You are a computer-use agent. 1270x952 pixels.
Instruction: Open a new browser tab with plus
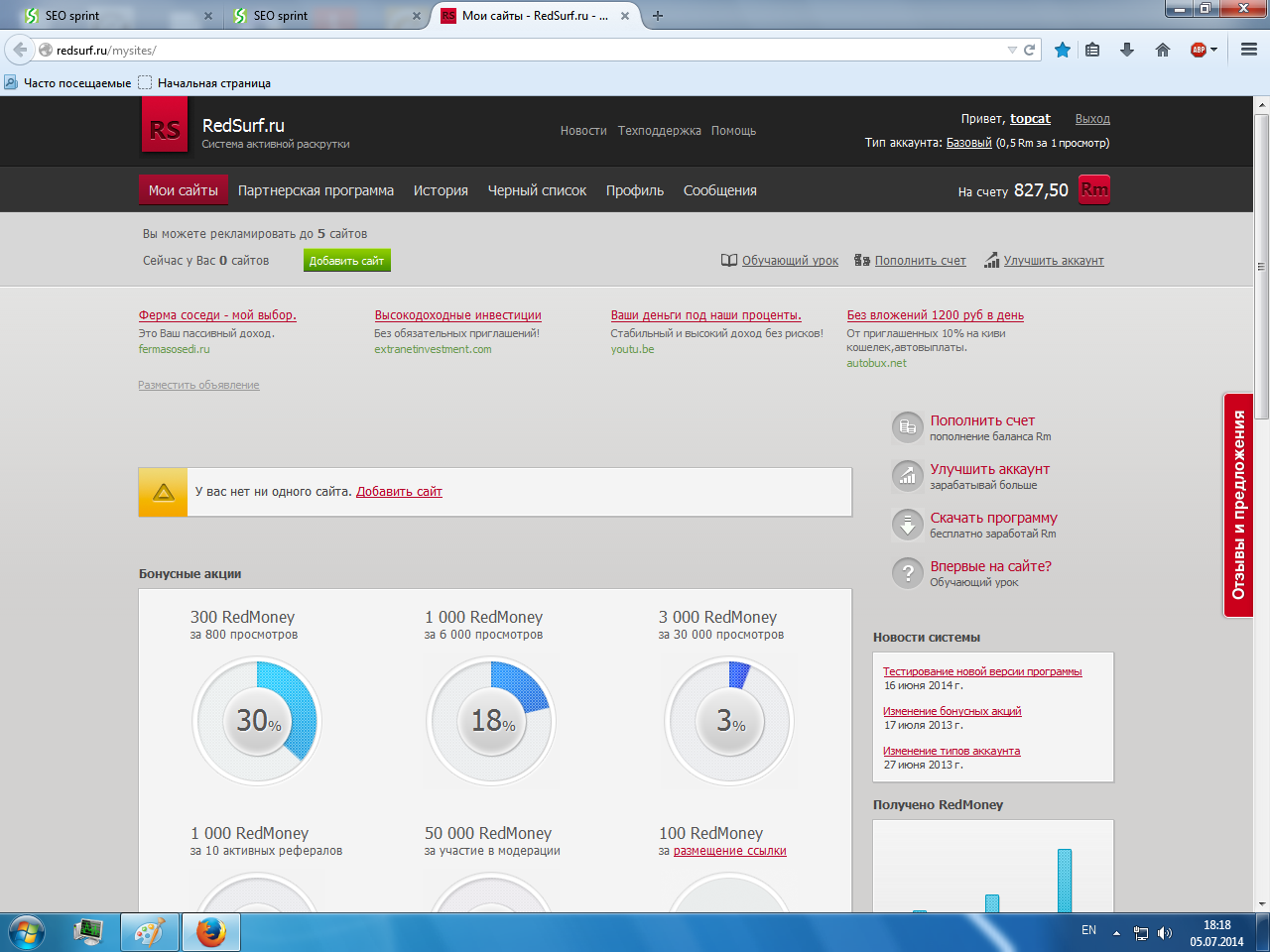click(657, 16)
